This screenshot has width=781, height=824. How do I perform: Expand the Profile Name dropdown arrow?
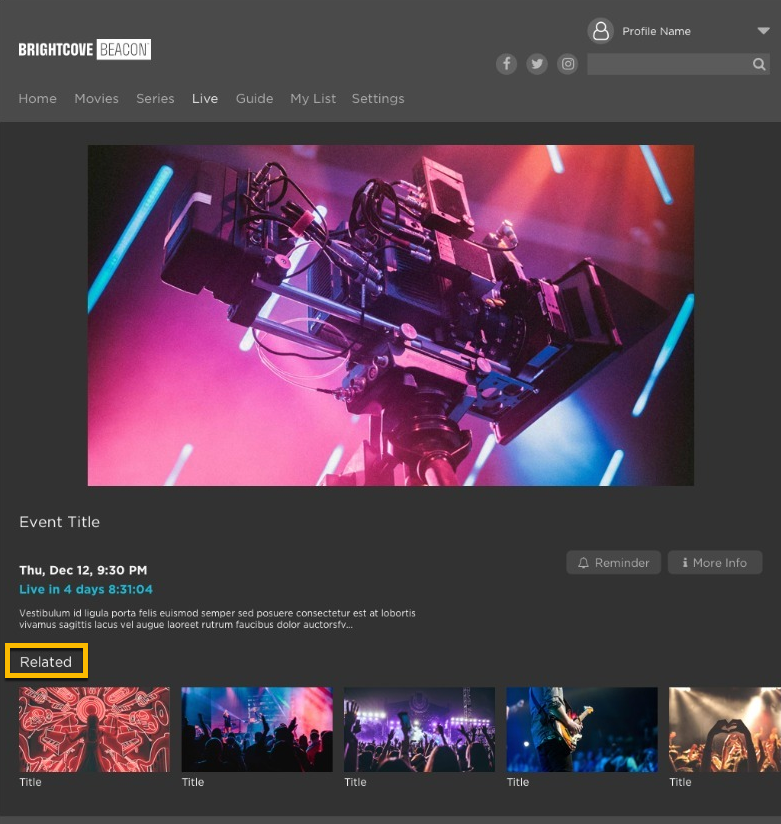(763, 31)
